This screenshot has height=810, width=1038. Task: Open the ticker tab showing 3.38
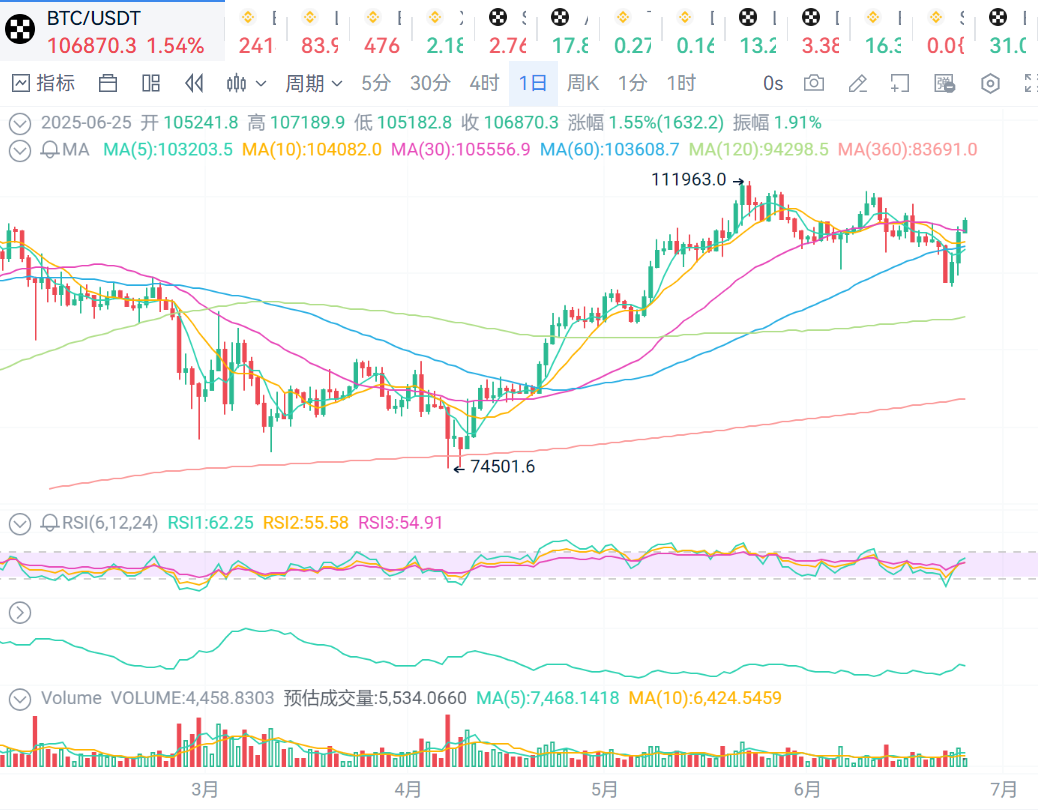click(x=820, y=30)
